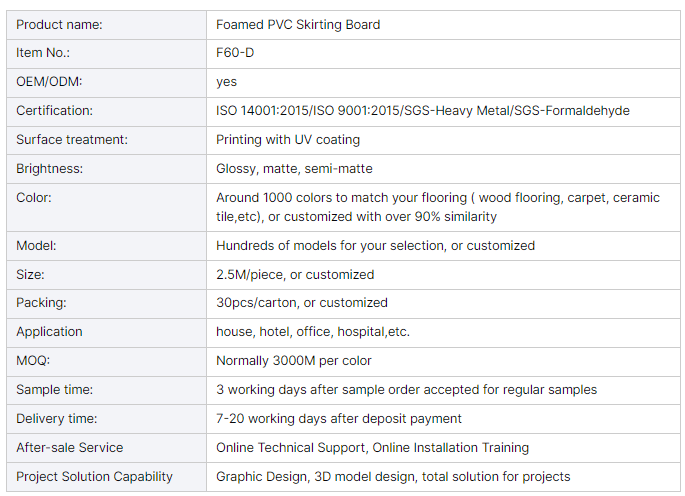The width and height of the screenshot is (685, 496).
Task: Click the 'Sample time:' label
Action: pos(58,390)
